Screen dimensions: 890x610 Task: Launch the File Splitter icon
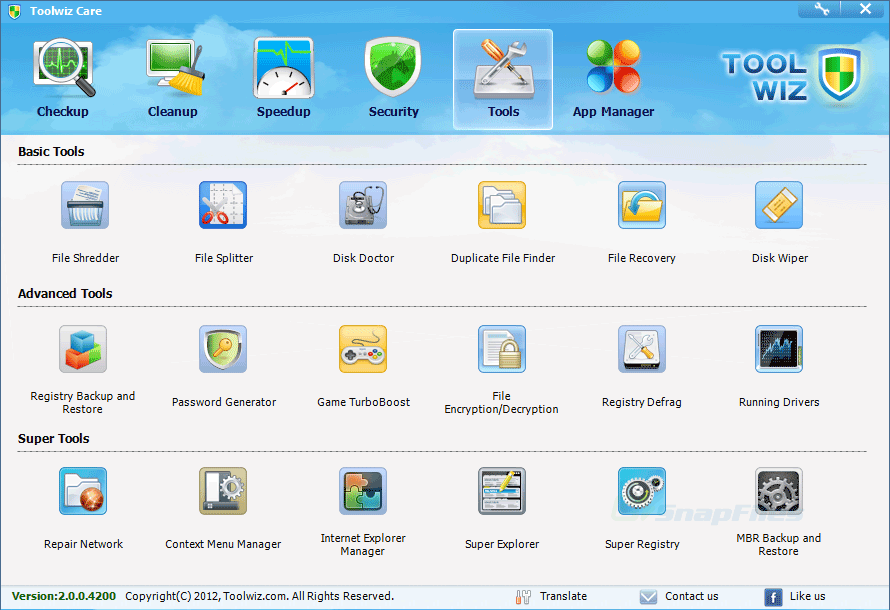[x=223, y=205]
